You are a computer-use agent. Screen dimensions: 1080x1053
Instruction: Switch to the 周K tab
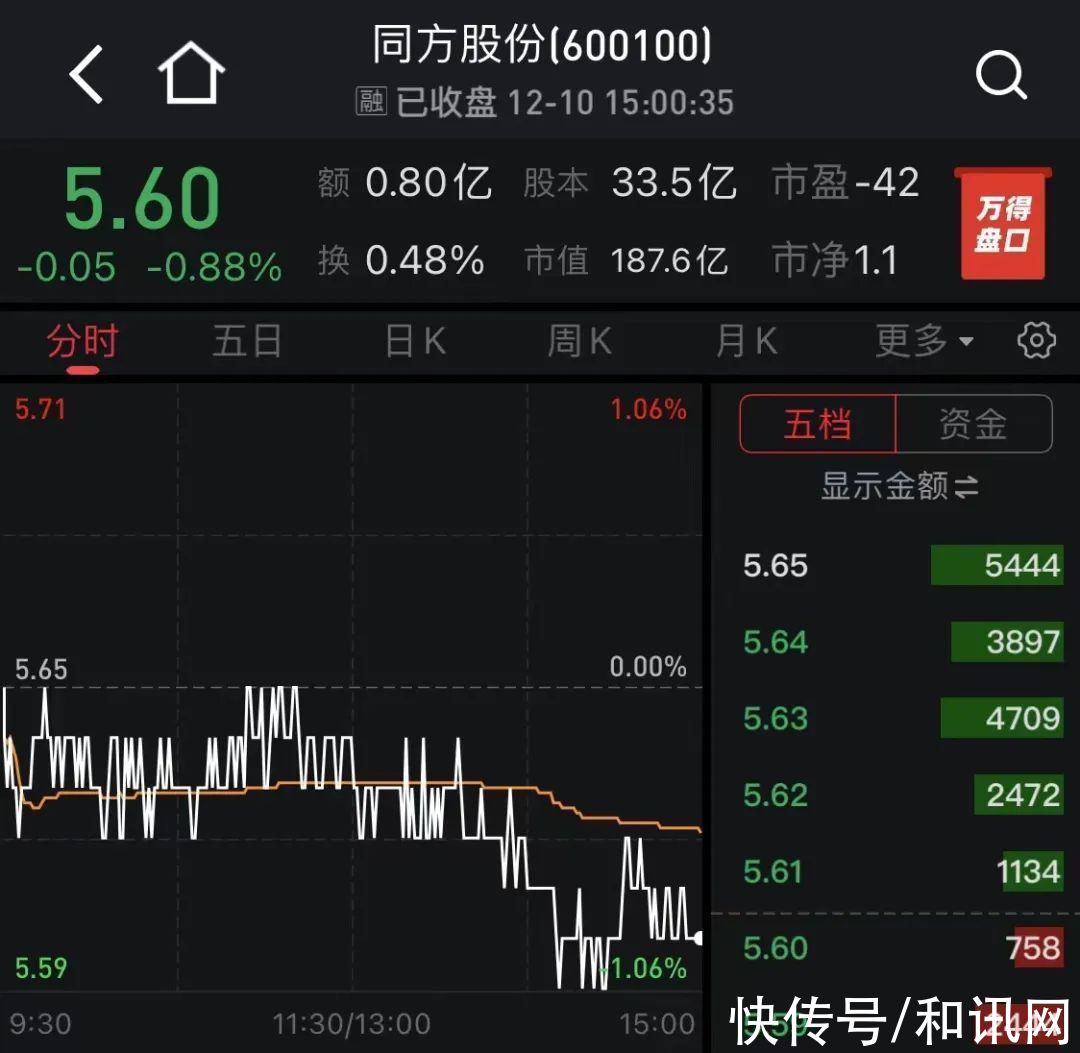[x=579, y=341]
